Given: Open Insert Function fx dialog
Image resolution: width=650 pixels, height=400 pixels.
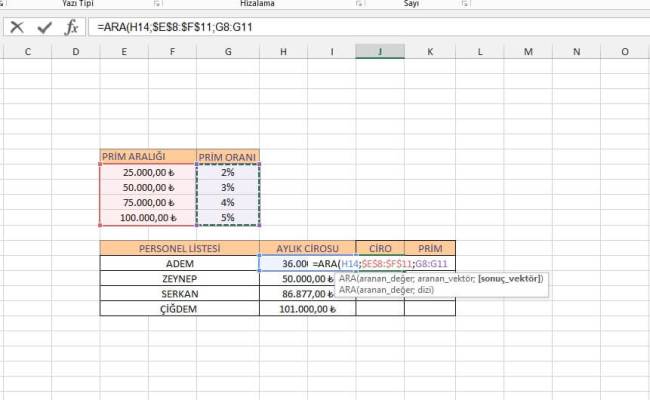Looking at the screenshot, I should coord(71,27).
